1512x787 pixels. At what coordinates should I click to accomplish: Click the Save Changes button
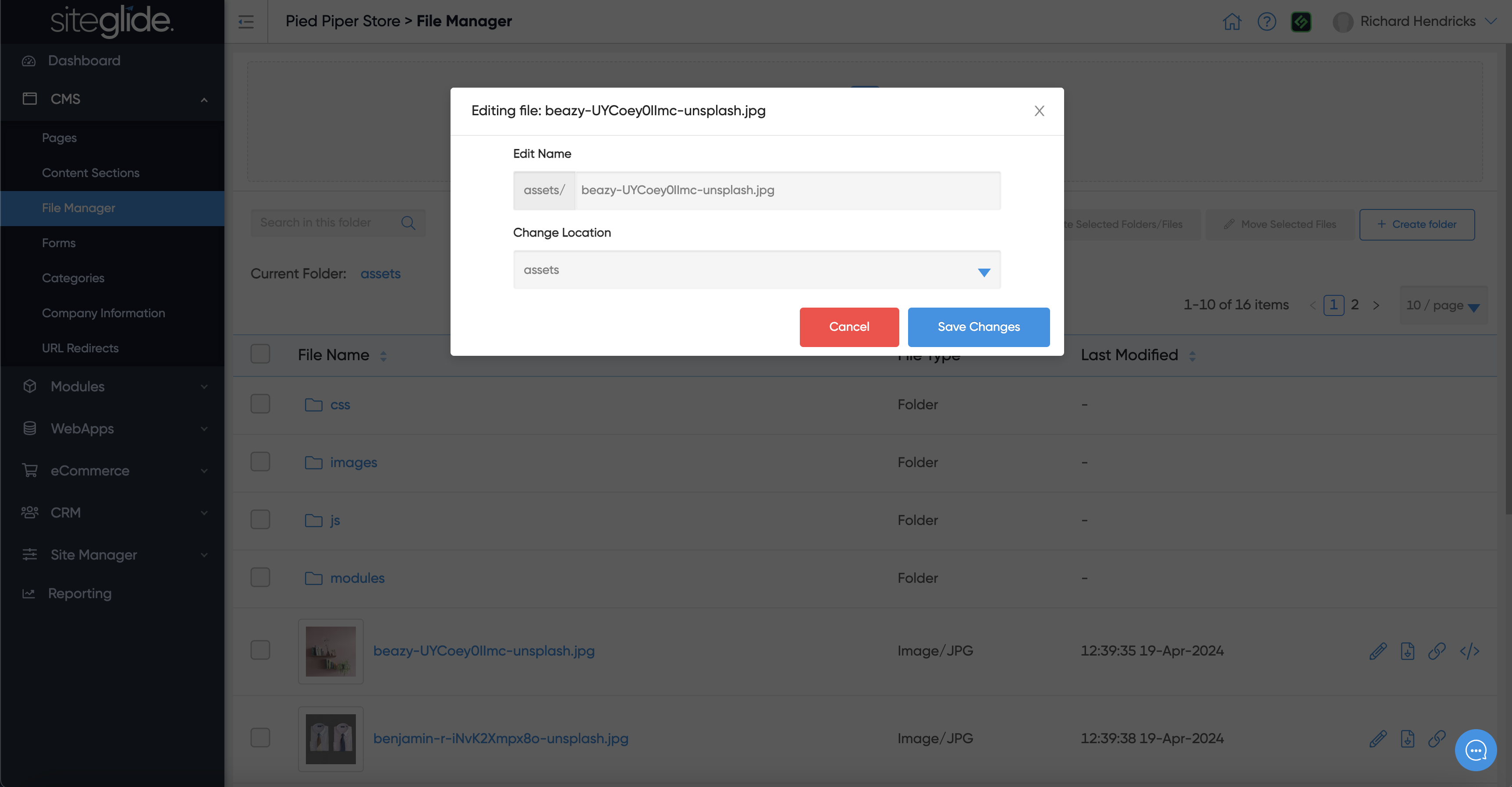click(x=978, y=327)
